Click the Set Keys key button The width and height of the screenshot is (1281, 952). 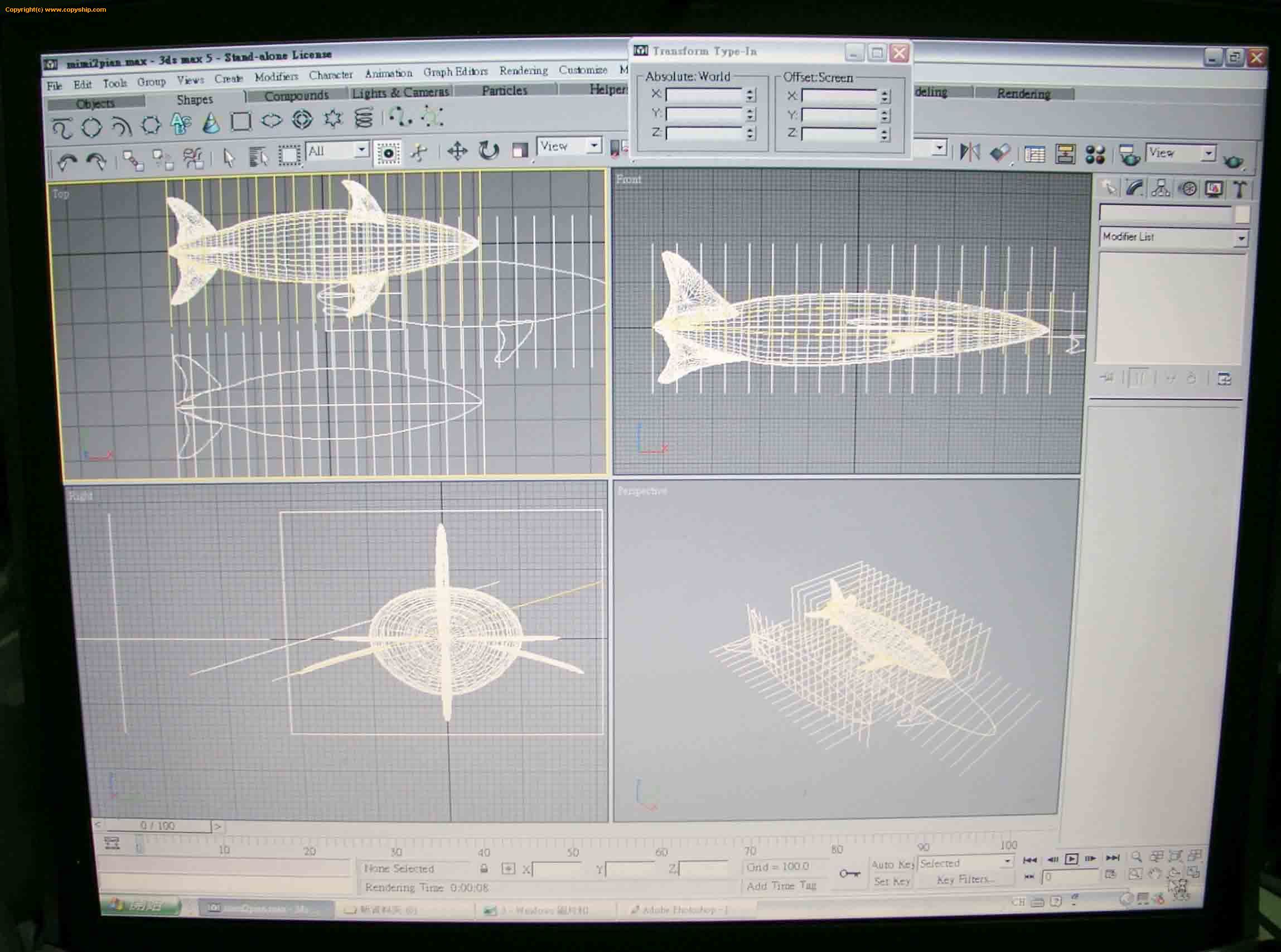coord(849,873)
